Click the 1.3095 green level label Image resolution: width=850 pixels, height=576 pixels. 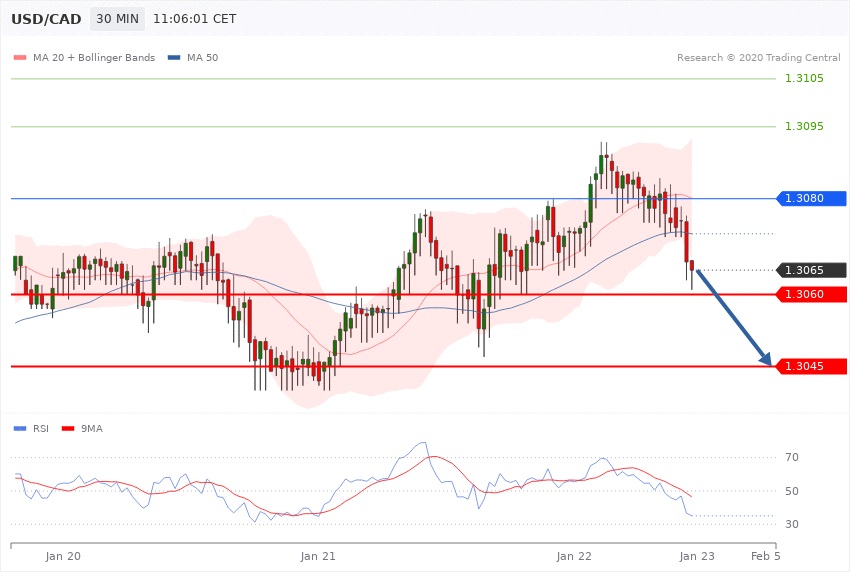804,126
